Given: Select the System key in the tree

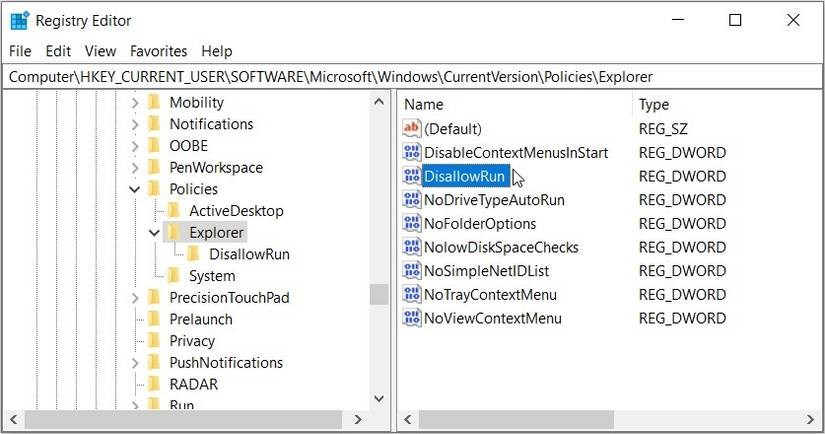Looking at the screenshot, I should [212, 276].
